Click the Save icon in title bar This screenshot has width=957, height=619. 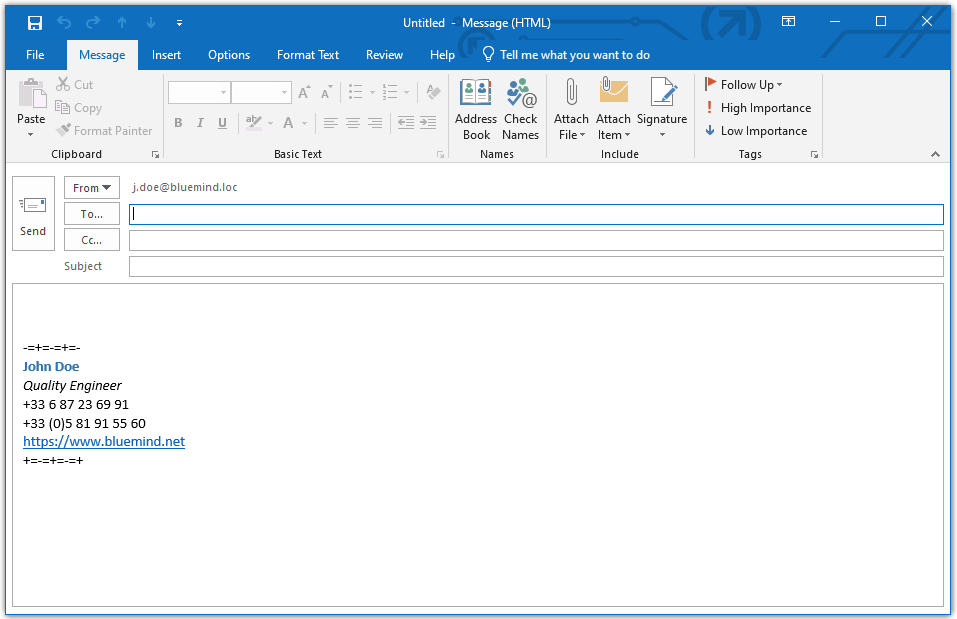coord(35,23)
